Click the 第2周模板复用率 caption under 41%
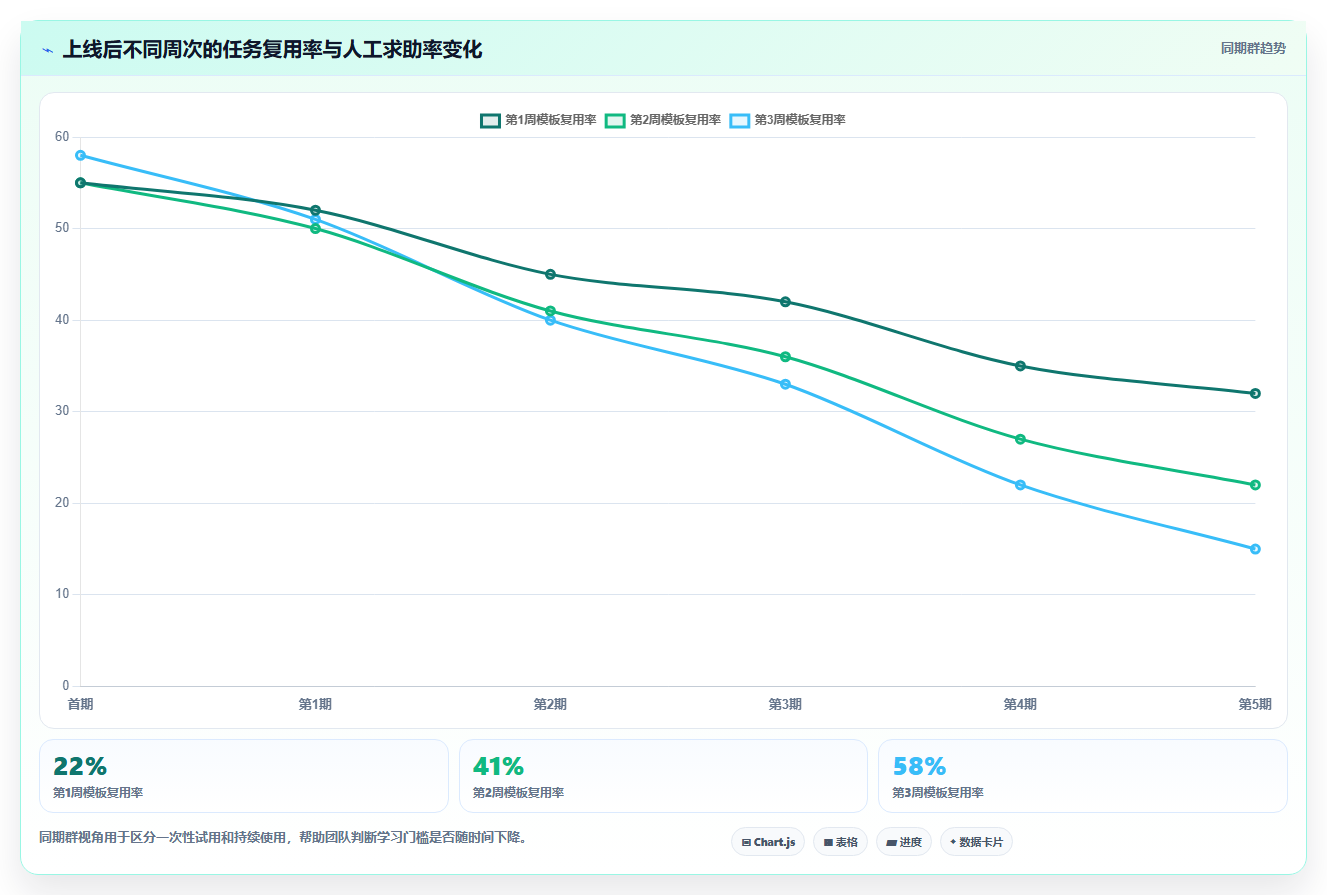1327x895 pixels. click(518, 793)
